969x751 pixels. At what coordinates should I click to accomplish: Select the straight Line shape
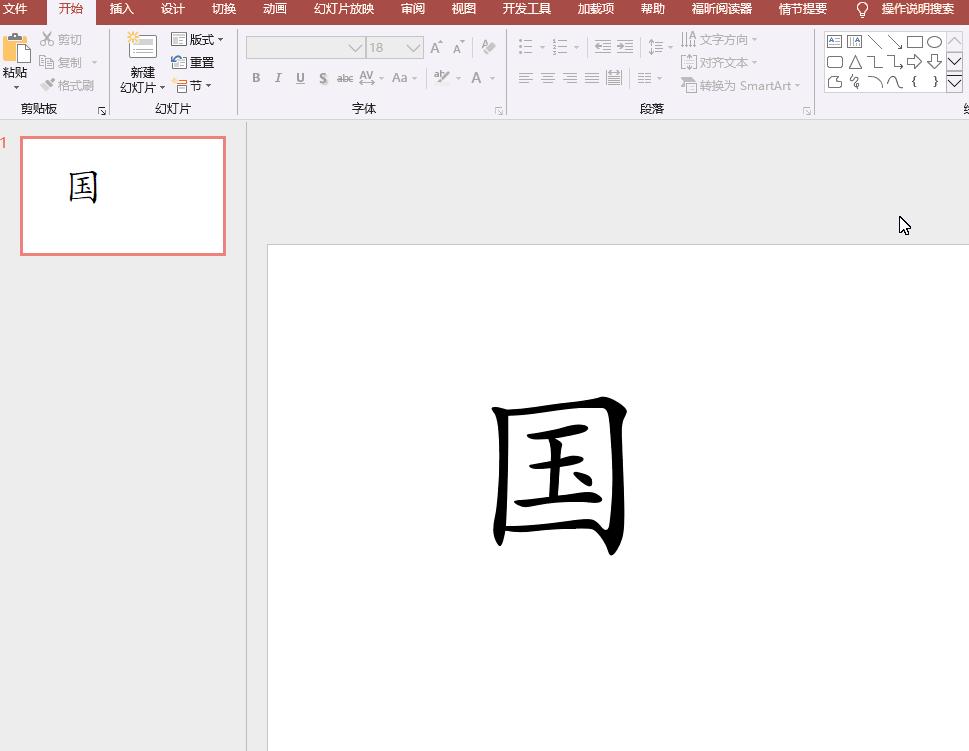coord(873,41)
